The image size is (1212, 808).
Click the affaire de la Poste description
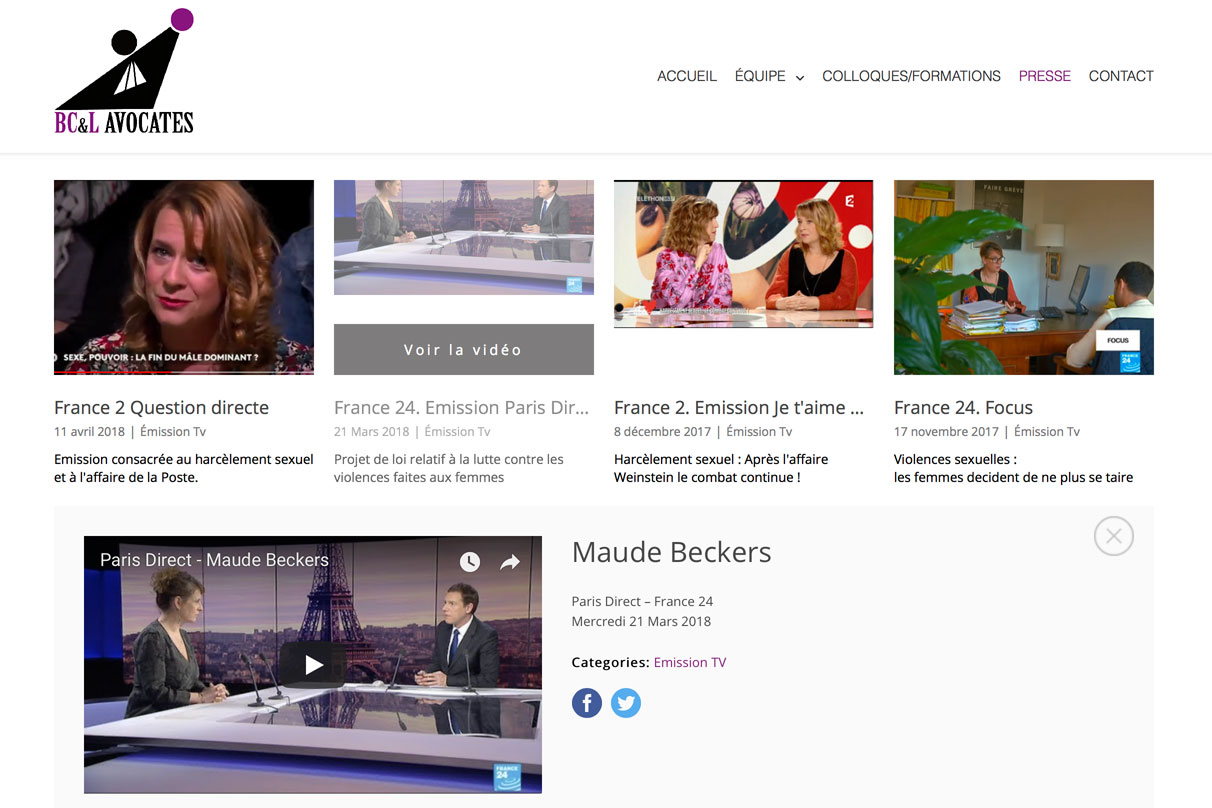point(184,468)
